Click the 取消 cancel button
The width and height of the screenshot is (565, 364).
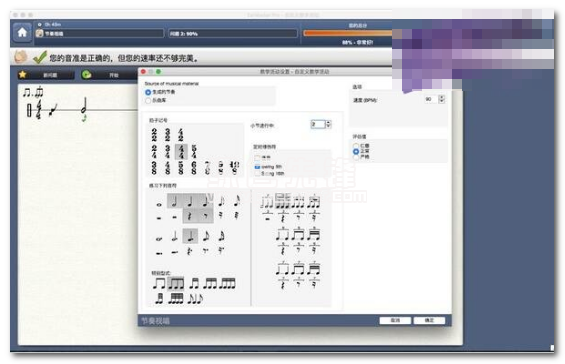click(x=395, y=320)
